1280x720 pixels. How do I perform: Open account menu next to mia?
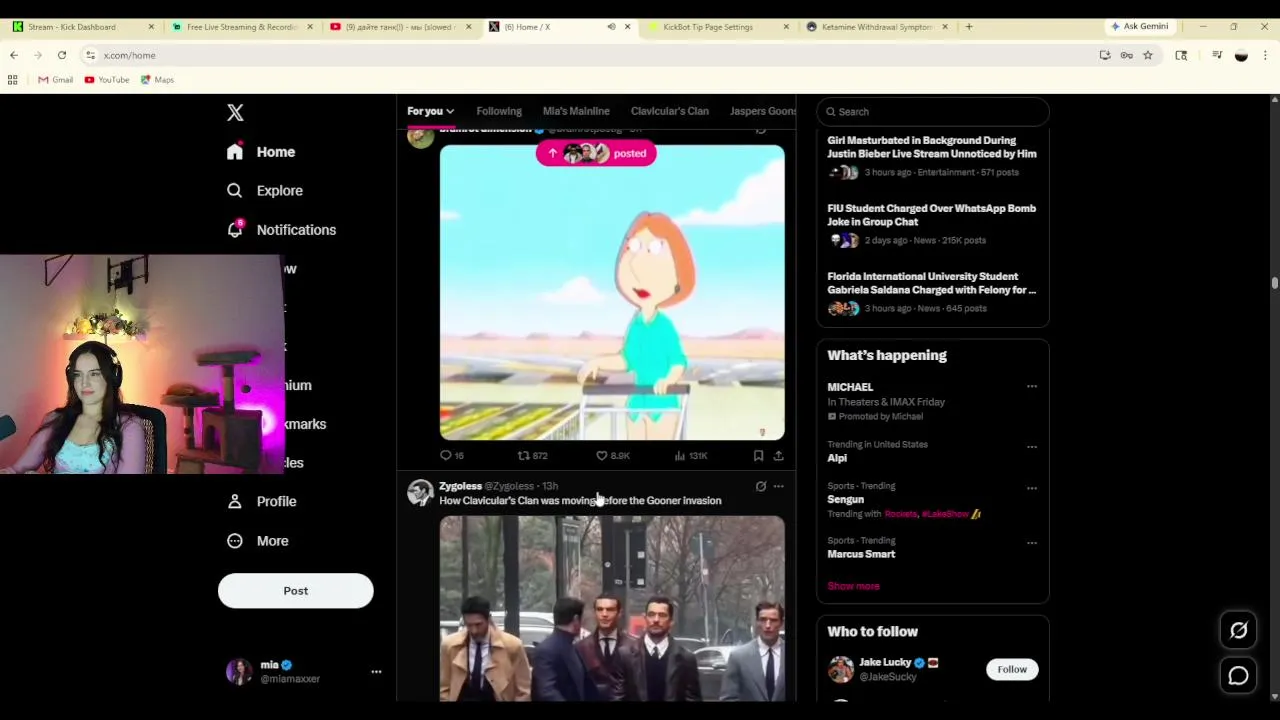coord(376,672)
